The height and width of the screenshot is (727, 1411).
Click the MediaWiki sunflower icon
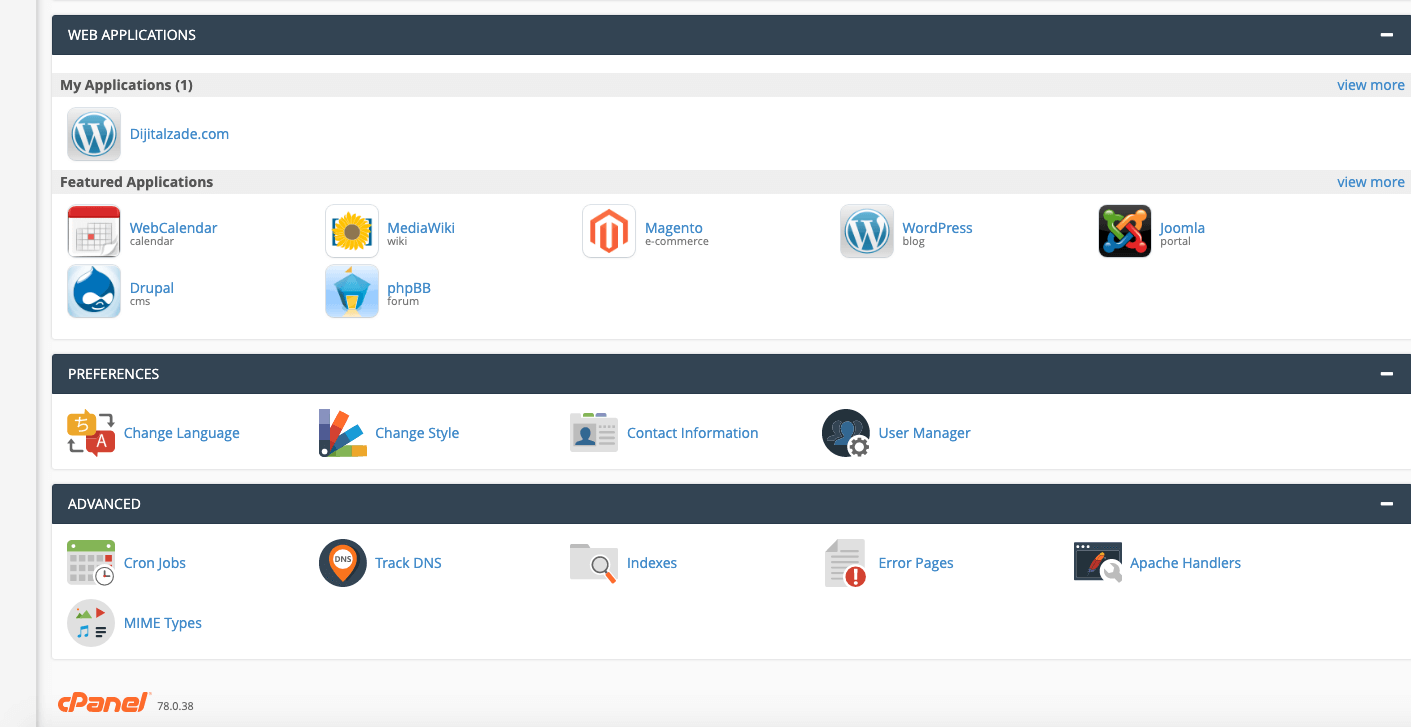click(x=352, y=231)
